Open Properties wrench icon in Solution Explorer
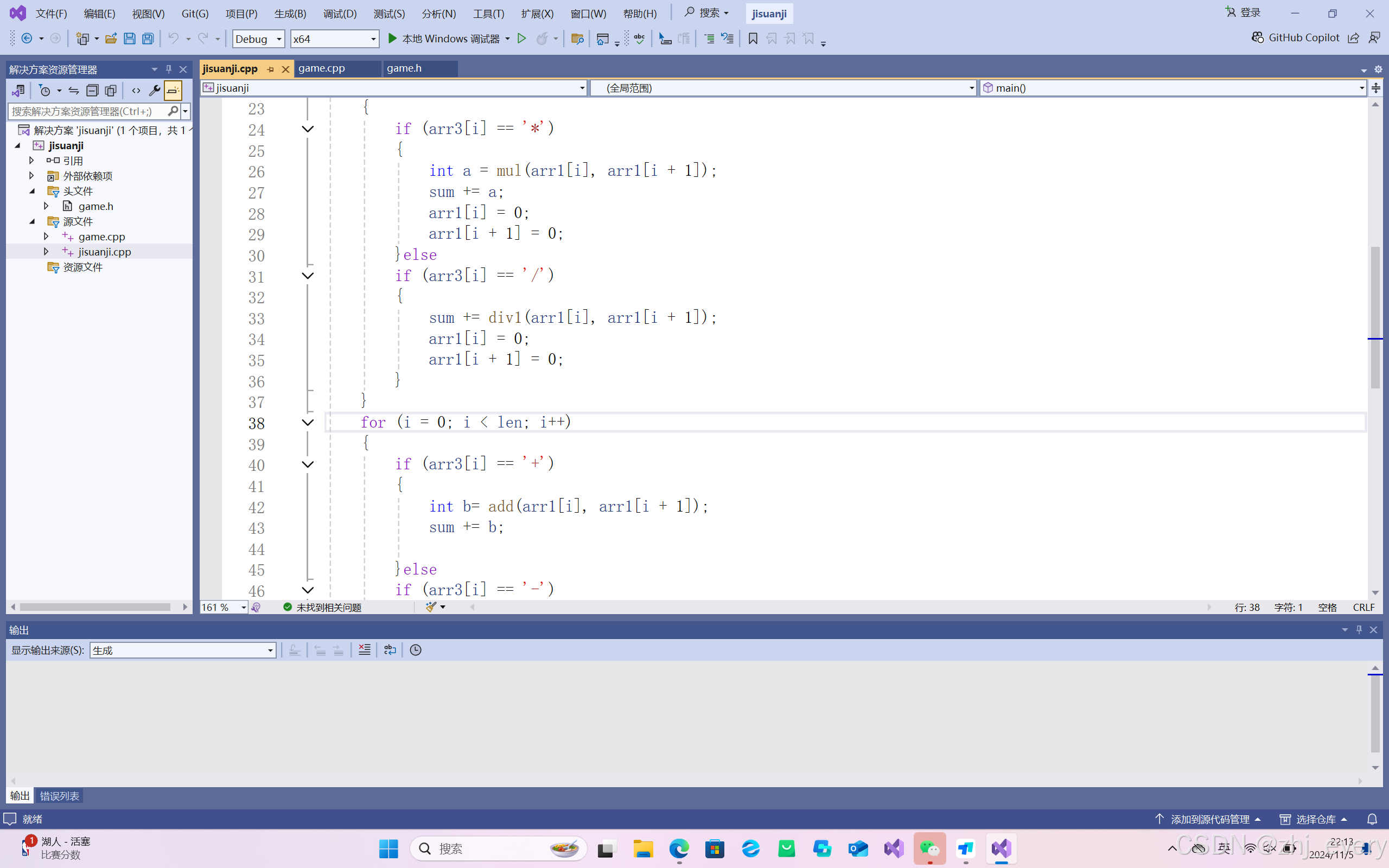Screen dimensions: 1389x868 tap(154, 90)
